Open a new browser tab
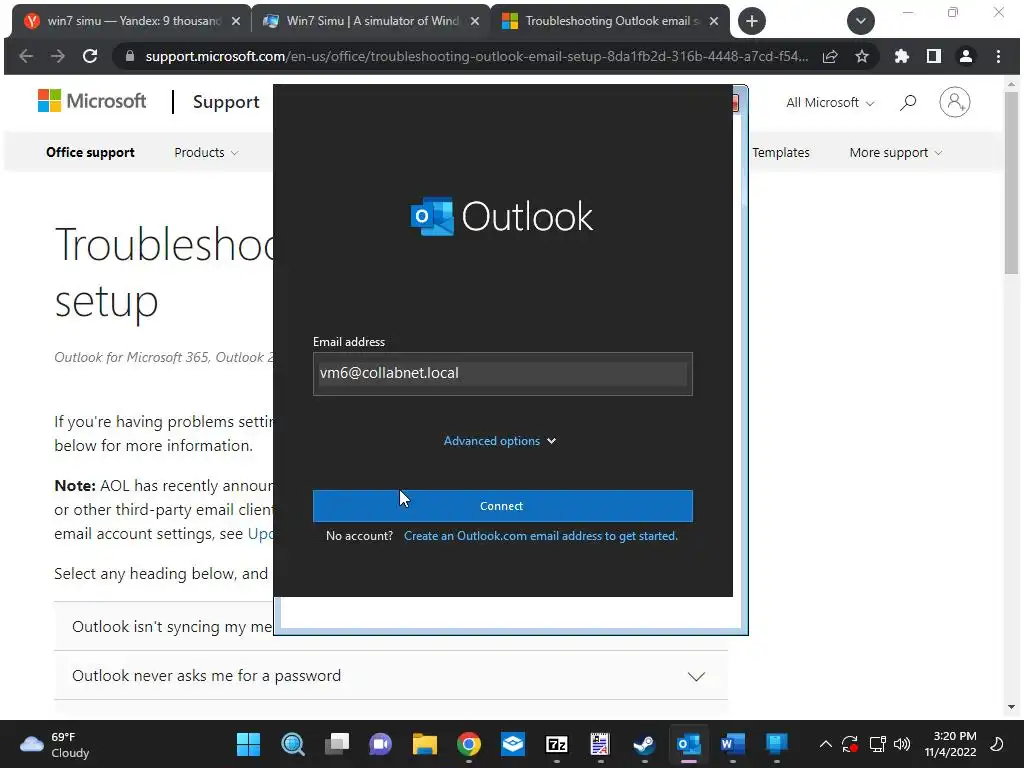Image resolution: width=1024 pixels, height=768 pixels. [x=752, y=21]
